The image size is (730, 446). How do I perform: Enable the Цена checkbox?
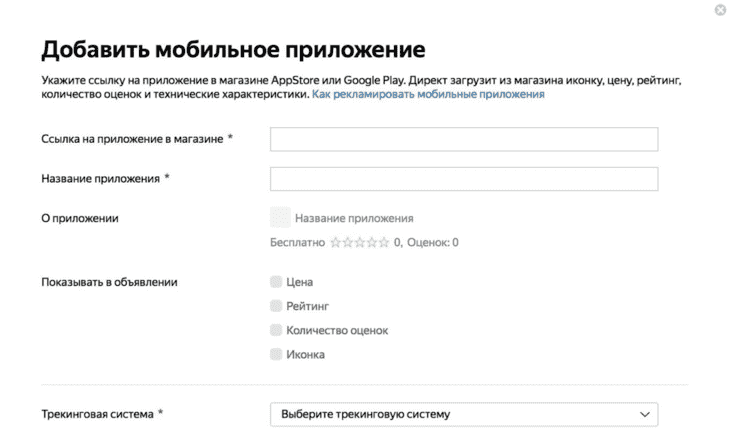[276, 282]
